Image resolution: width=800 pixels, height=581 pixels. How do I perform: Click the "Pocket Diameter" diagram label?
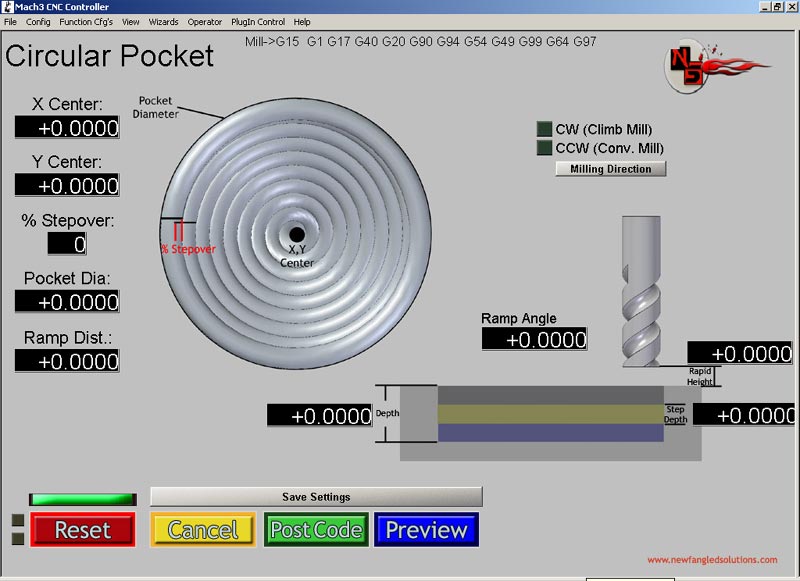click(156, 107)
